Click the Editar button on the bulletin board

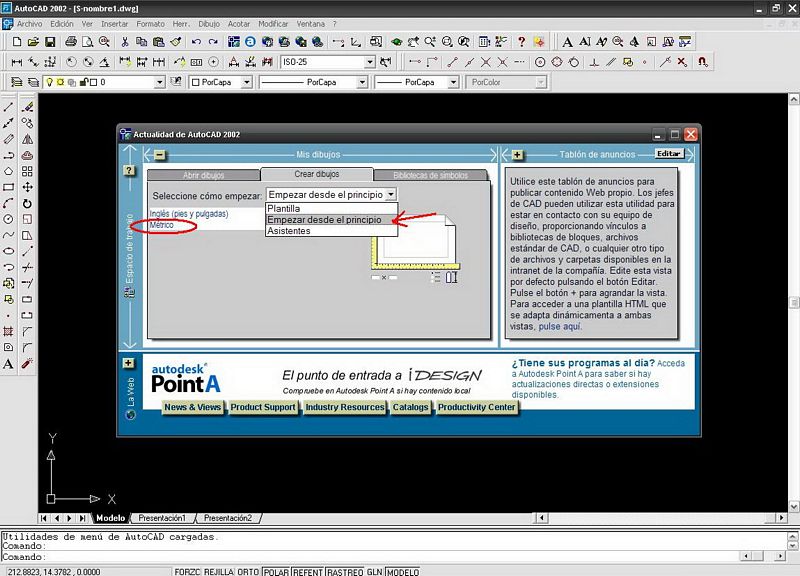(668, 154)
